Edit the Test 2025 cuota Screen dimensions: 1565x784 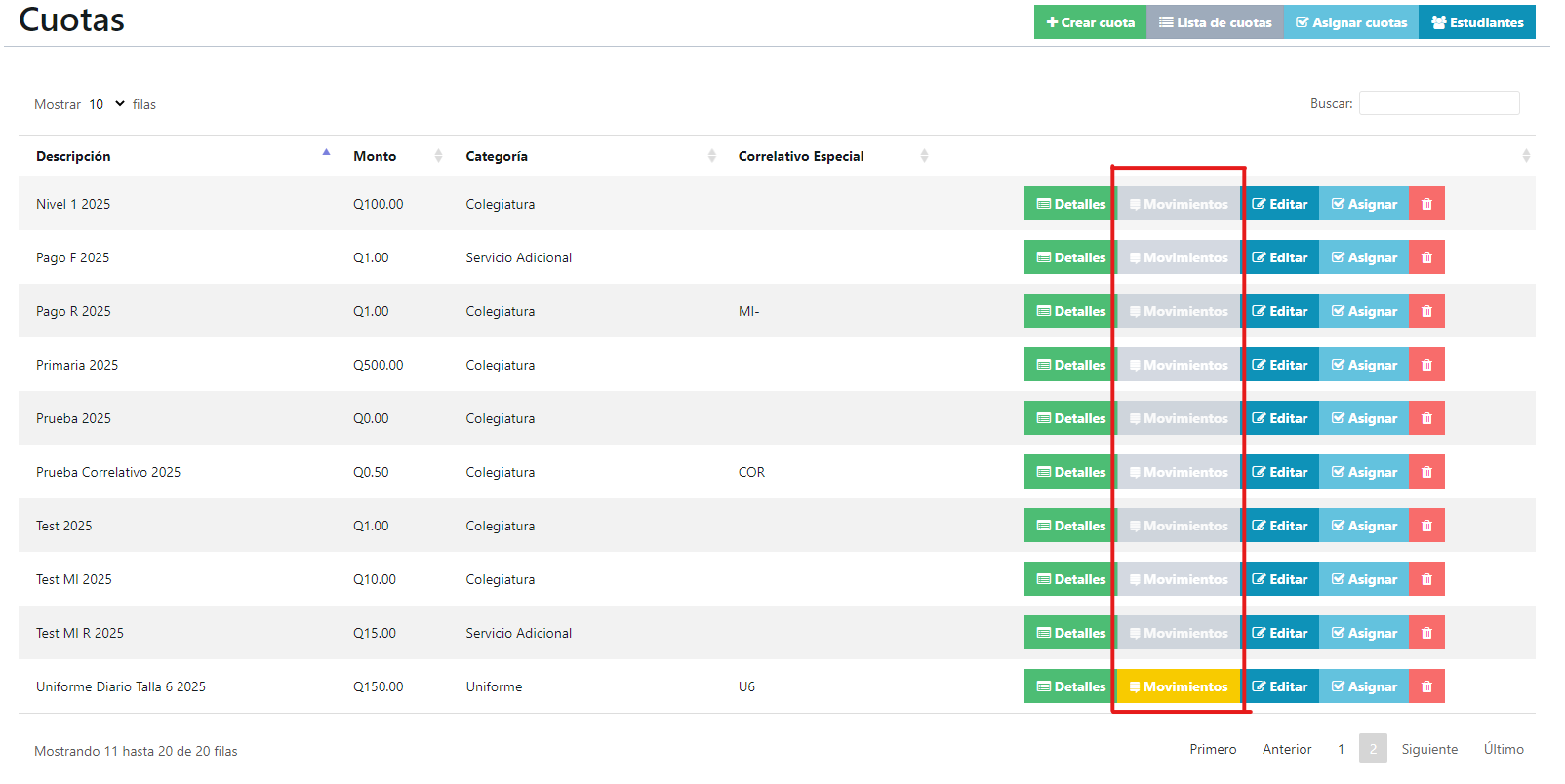tap(1279, 526)
